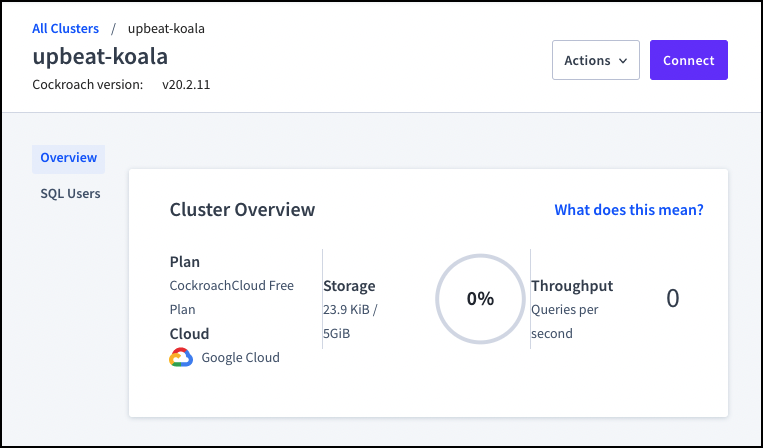The width and height of the screenshot is (763, 448).
Task: Switch to the SQL Users tab
Action: pos(70,193)
